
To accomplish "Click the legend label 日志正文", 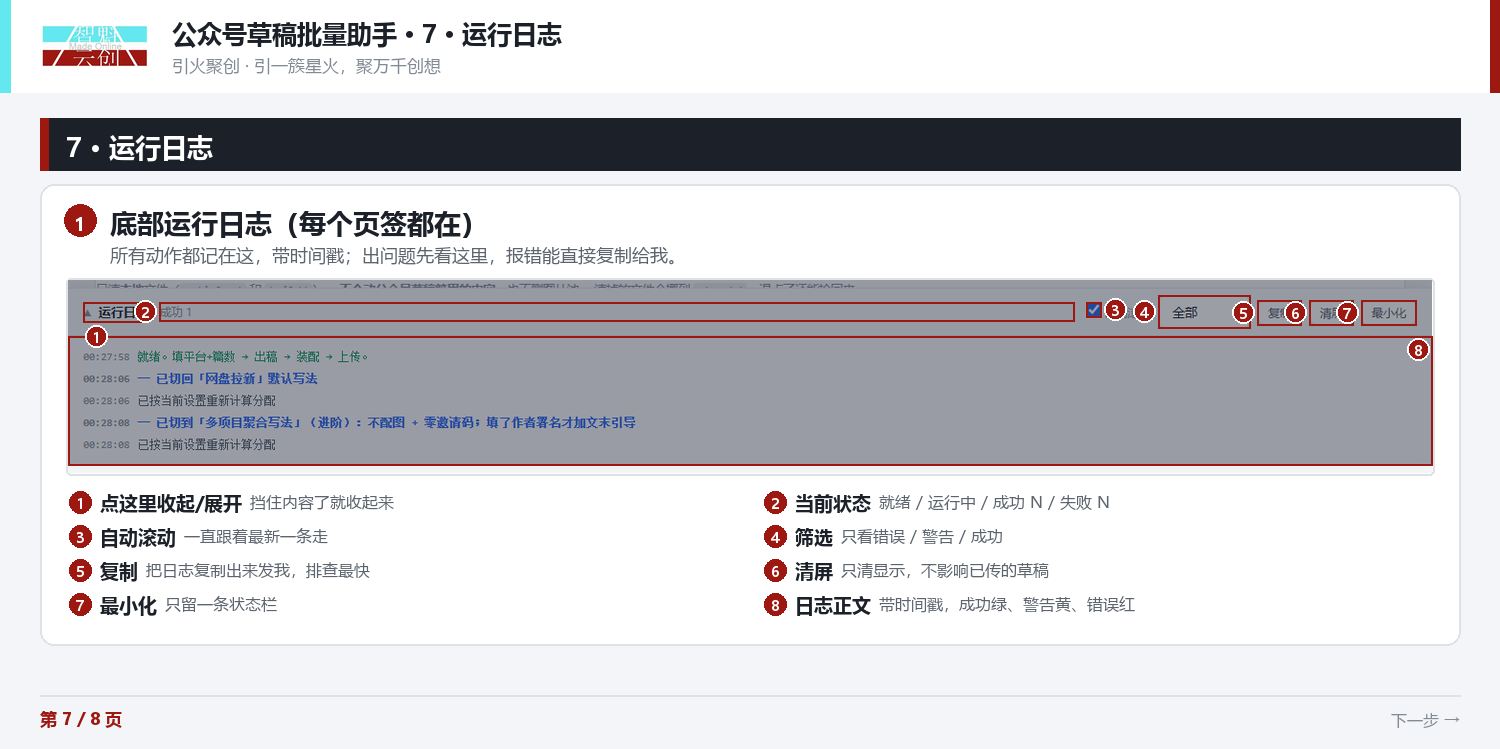I will (x=833, y=606).
